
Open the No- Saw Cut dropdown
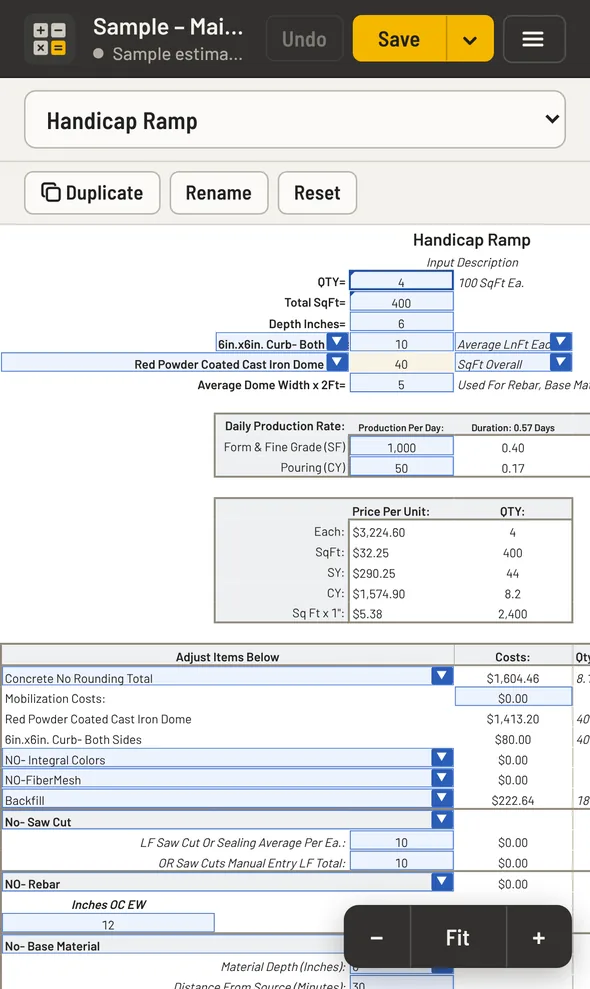click(x=442, y=819)
